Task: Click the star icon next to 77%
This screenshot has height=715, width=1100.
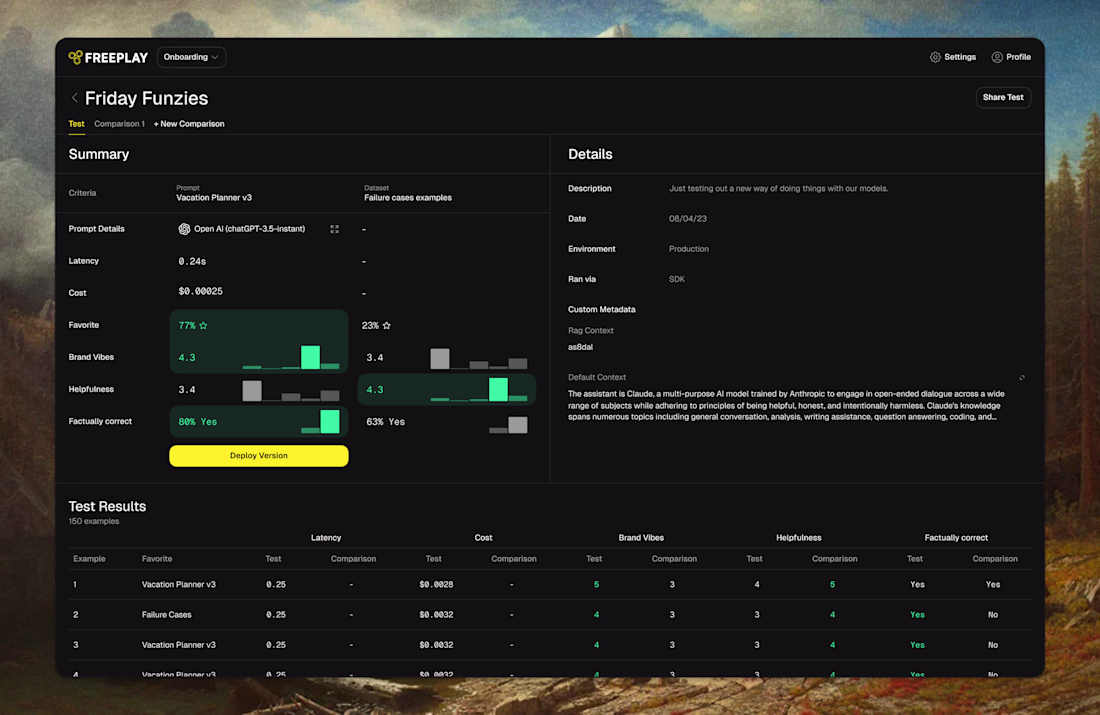Action: tap(203, 326)
